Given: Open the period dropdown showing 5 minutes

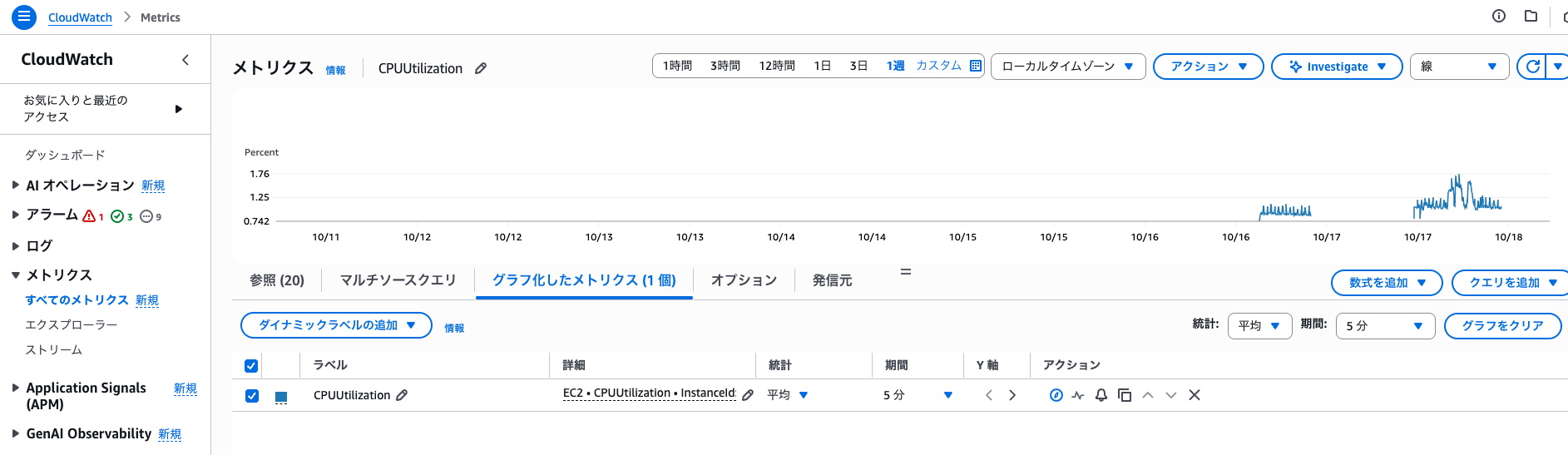Looking at the screenshot, I should pyautogui.click(x=1384, y=326).
